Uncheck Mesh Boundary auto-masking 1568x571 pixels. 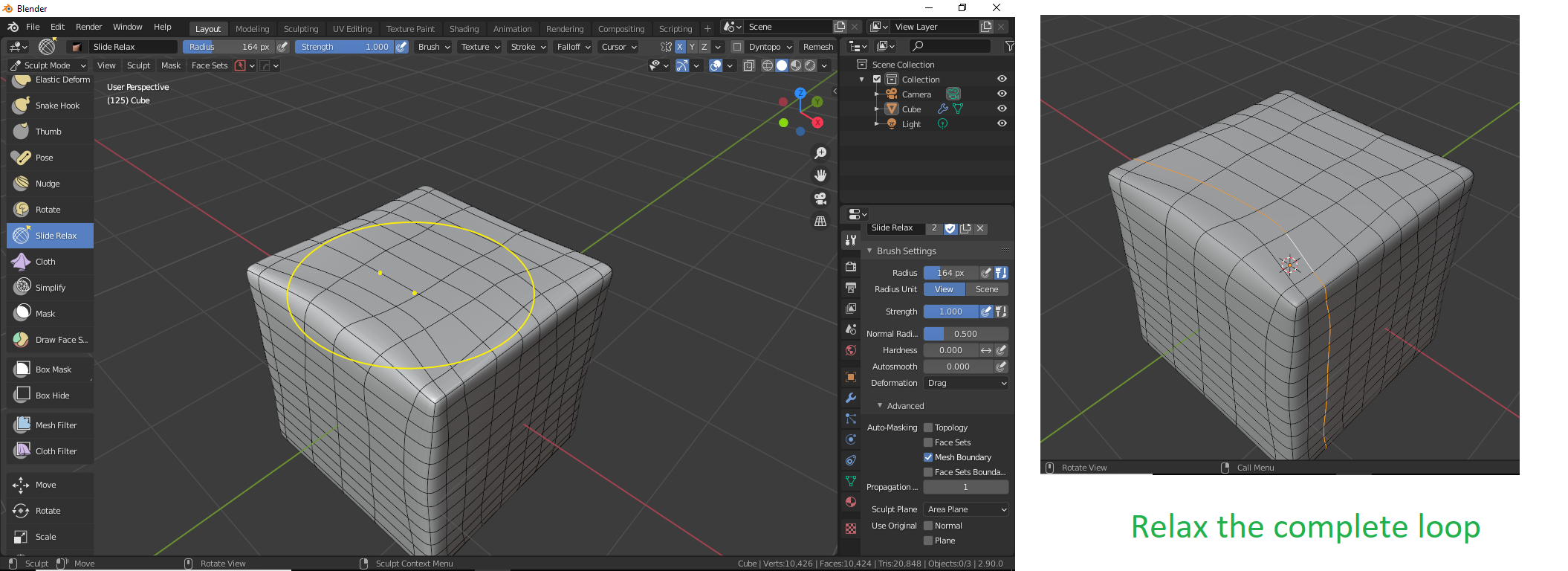[x=928, y=457]
